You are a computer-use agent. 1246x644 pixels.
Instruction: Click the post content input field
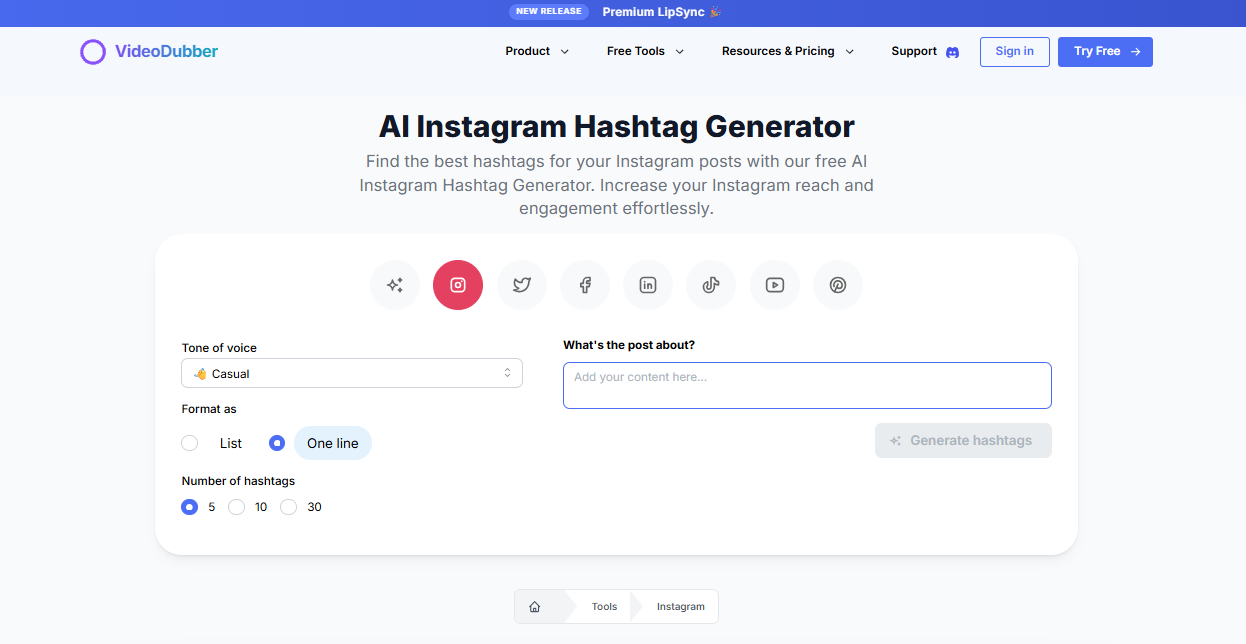pyautogui.click(x=807, y=385)
